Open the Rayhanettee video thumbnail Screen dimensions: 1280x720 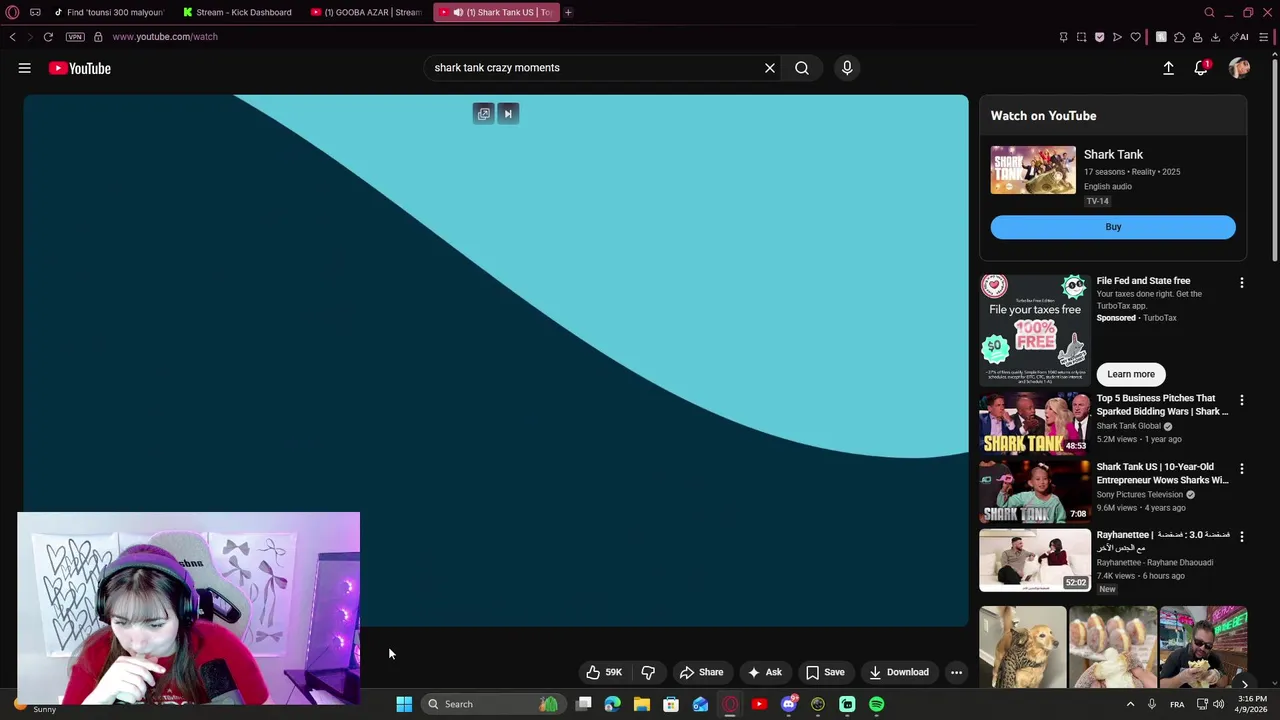click(1035, 560)
